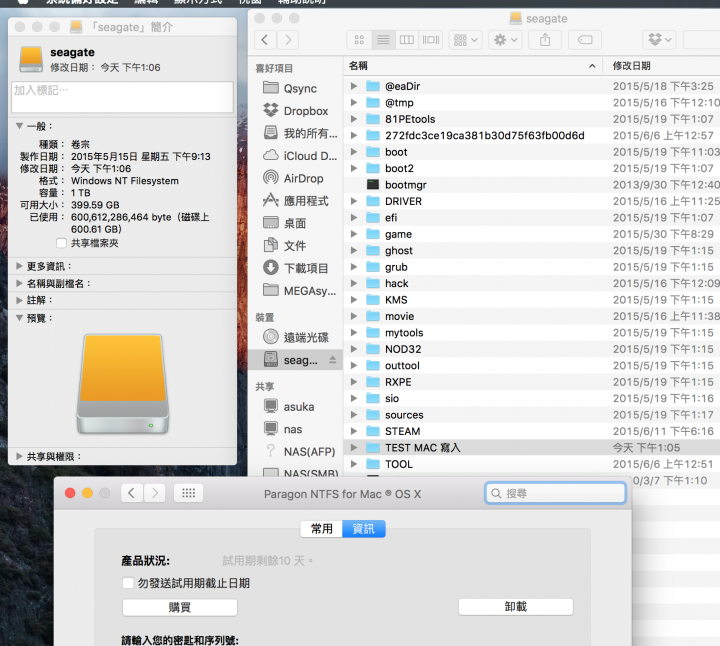Select shared computer asuka in sidebar

point(296,407)
